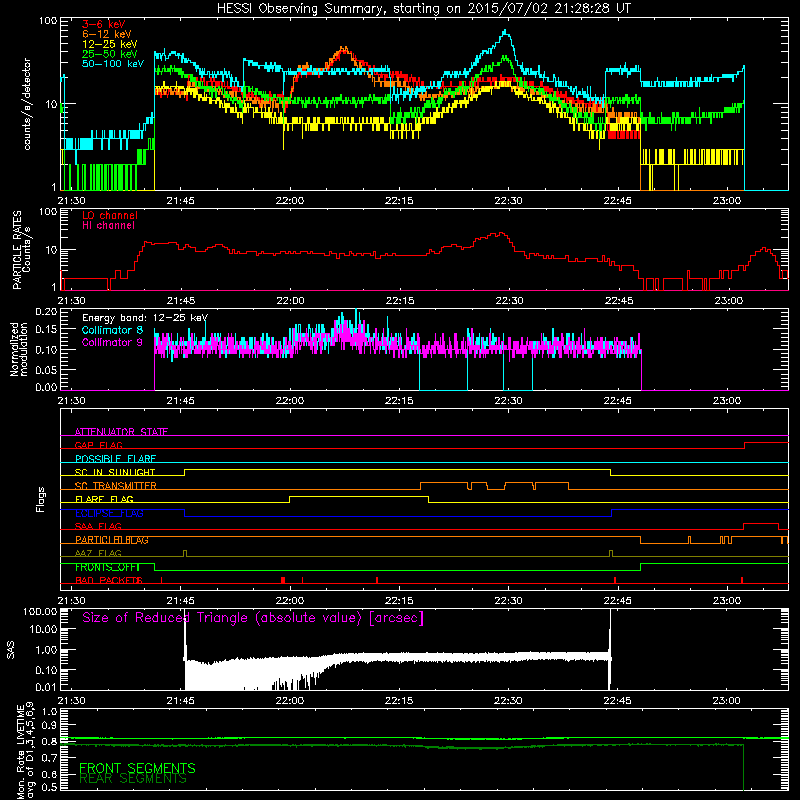Select the POSSIBLE_FLARE flag label
The image size is (800, 800).
pos(115,459)
